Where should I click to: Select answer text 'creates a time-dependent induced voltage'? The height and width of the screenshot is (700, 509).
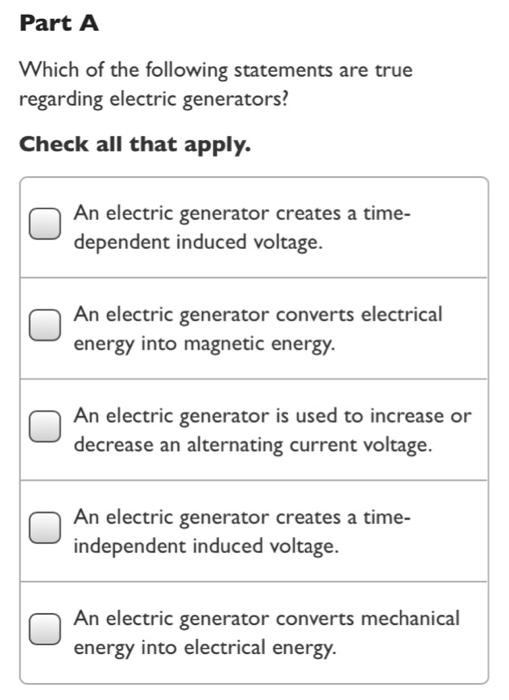[242, 227]
